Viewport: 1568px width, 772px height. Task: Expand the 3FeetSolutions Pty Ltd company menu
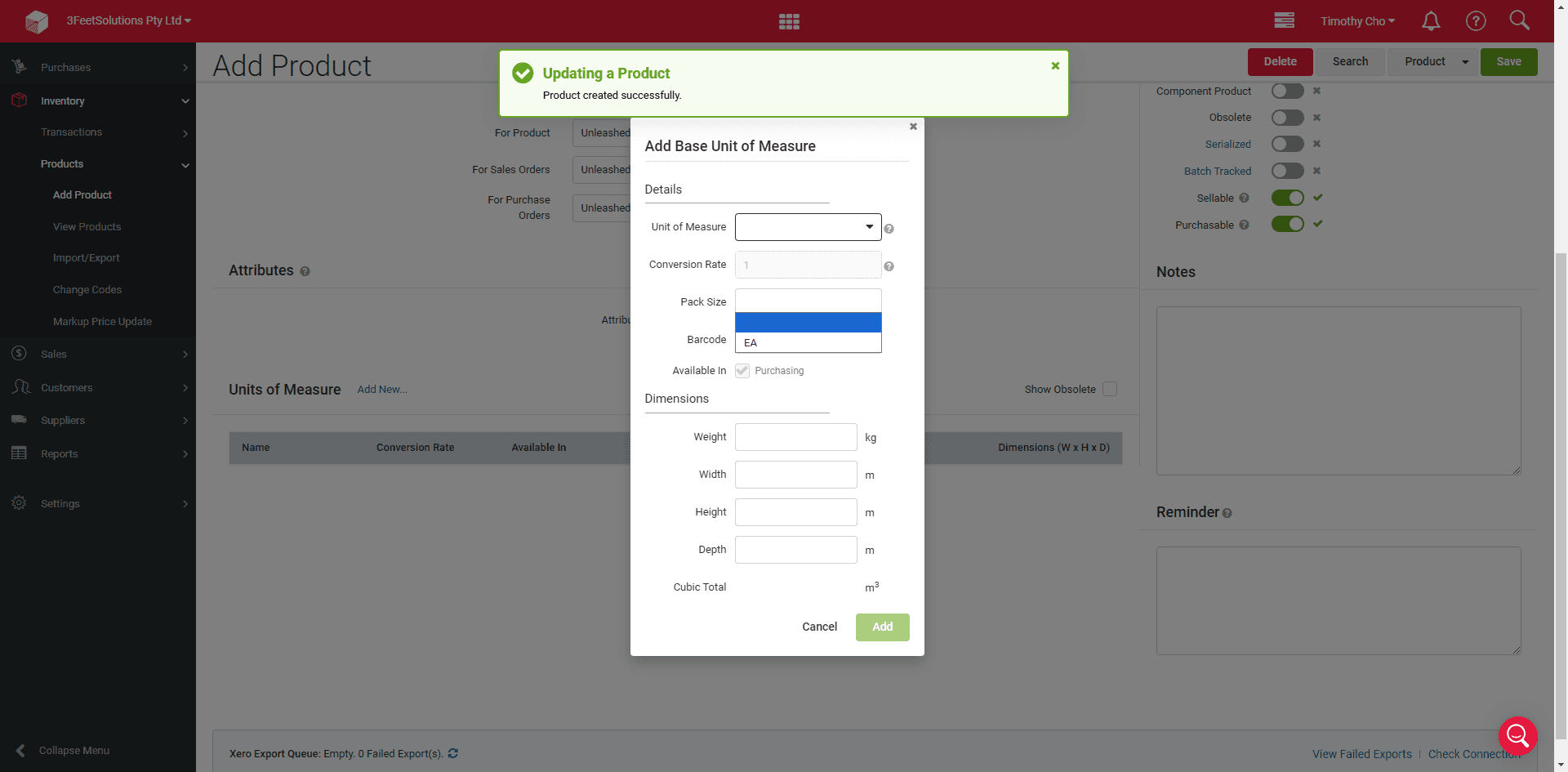coord(128,20)
